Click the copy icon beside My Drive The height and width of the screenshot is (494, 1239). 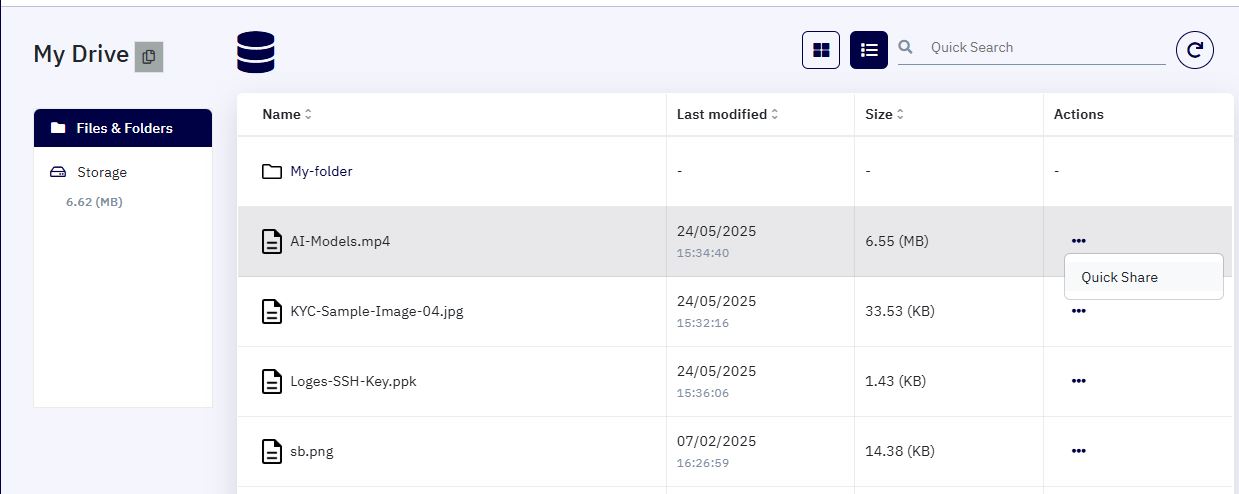149,57
